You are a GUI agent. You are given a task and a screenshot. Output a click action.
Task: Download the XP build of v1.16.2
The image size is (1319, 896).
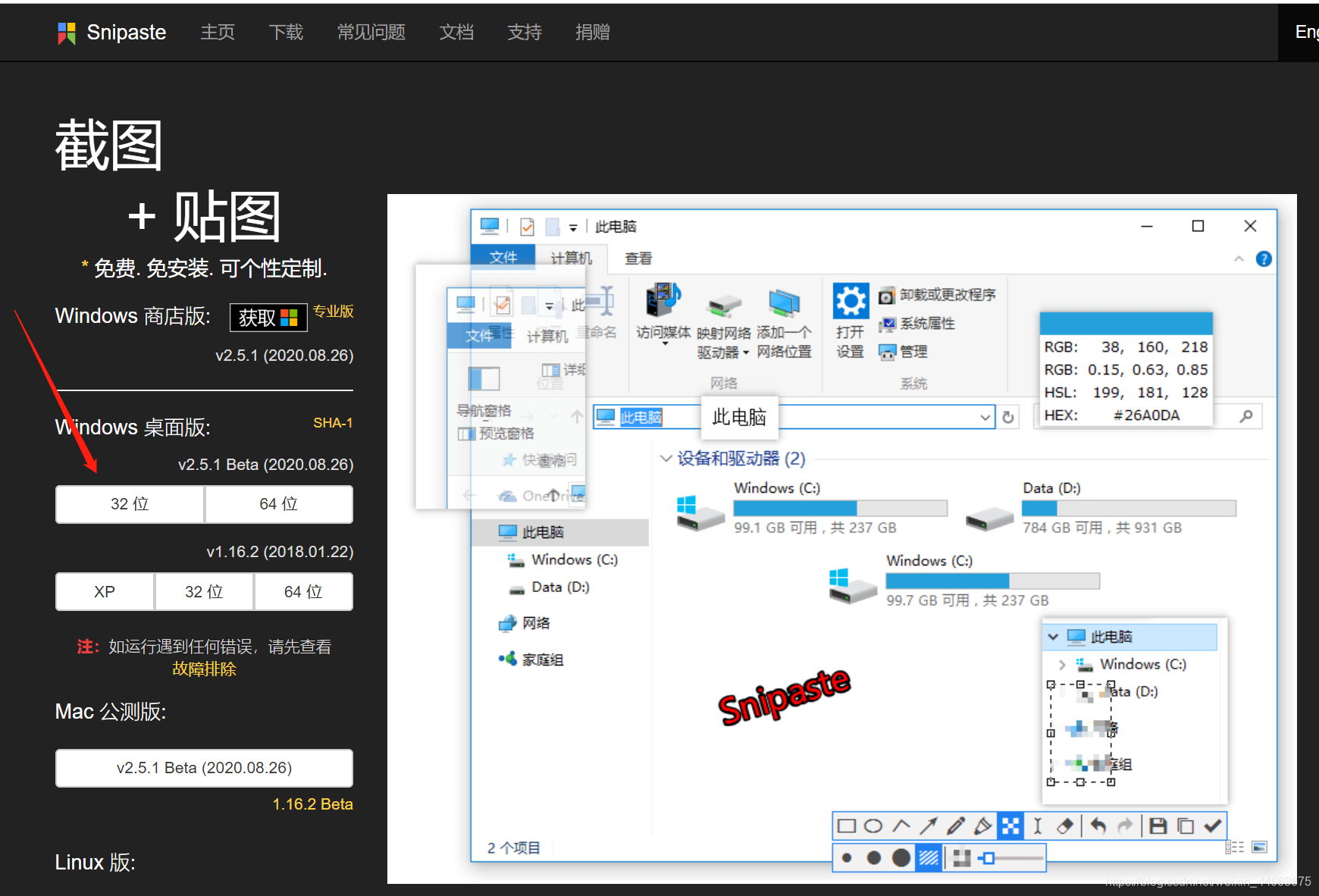(105, 591)
